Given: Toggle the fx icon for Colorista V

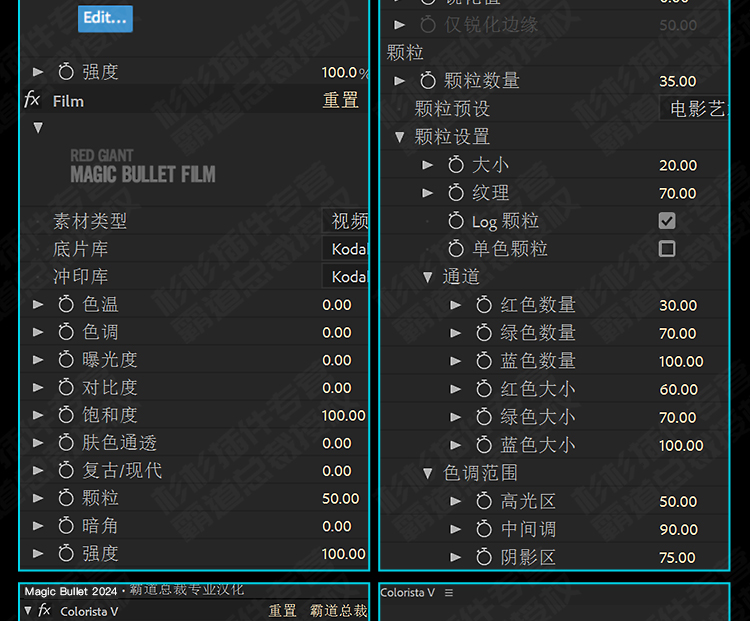Looking at the screenshot, I should point(44,610).
